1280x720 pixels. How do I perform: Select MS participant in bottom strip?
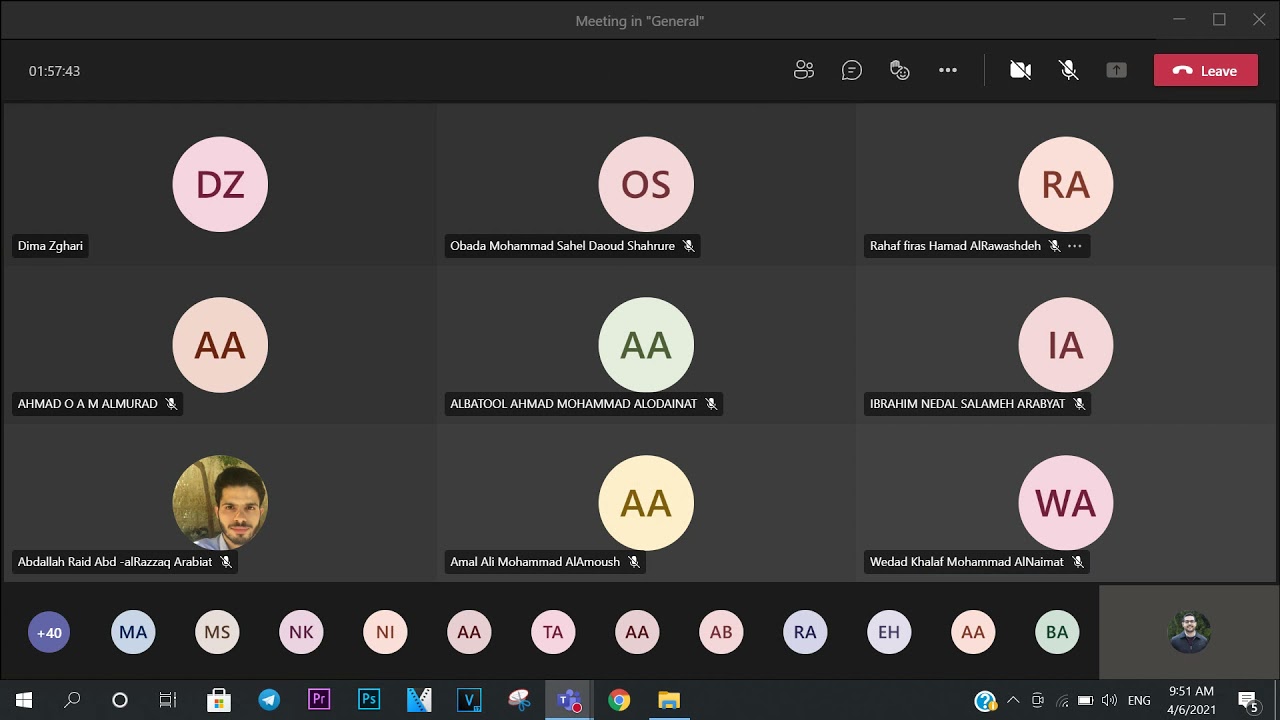(x=217, y=632)
